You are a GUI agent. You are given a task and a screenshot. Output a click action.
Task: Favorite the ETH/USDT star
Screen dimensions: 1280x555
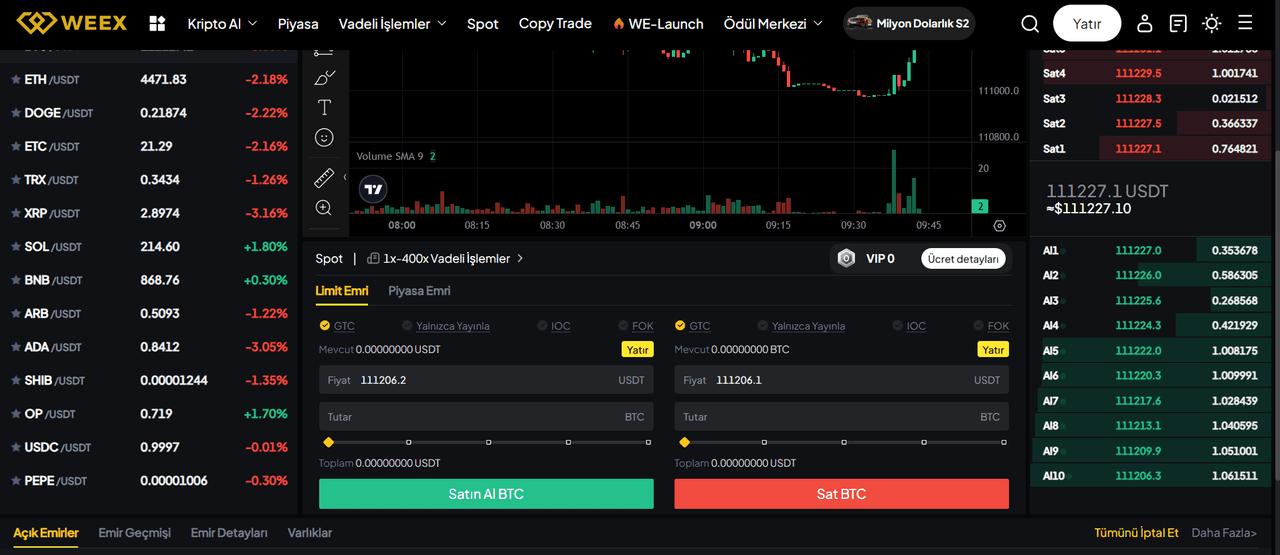(16, 79)
